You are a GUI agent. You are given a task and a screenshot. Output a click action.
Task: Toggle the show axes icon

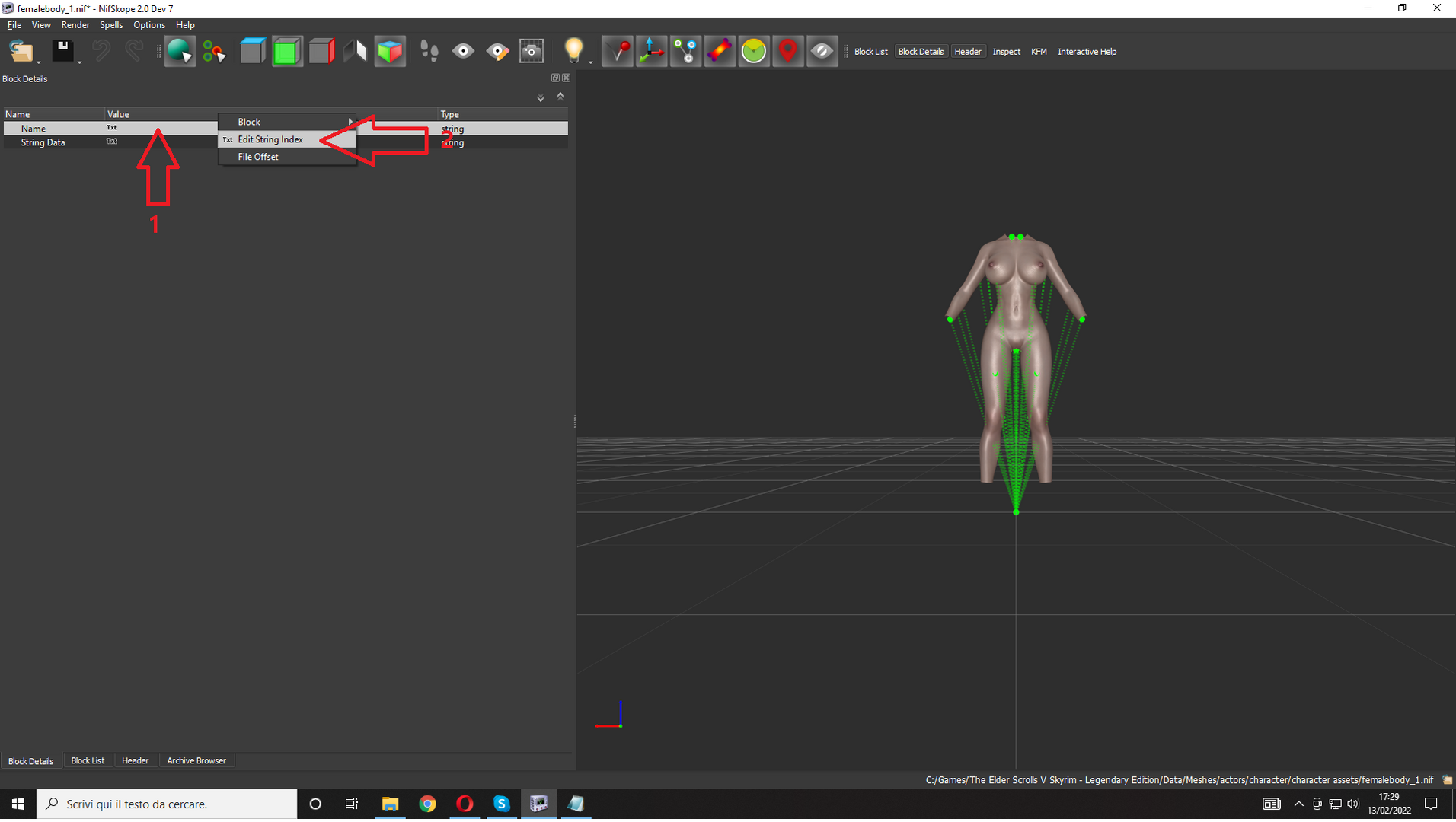click(652, 51)
